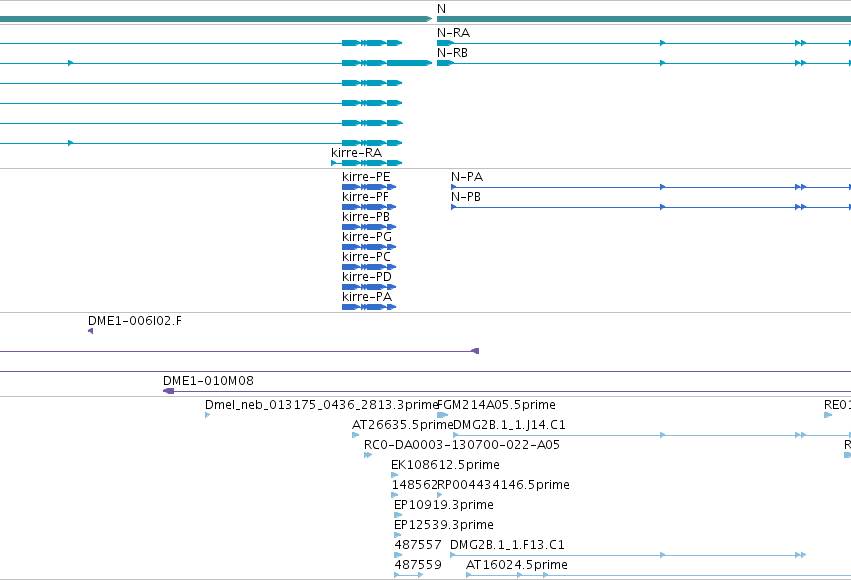The image size is (851, 580).
Task: Click the 487559 feature label
Action: 418,565
